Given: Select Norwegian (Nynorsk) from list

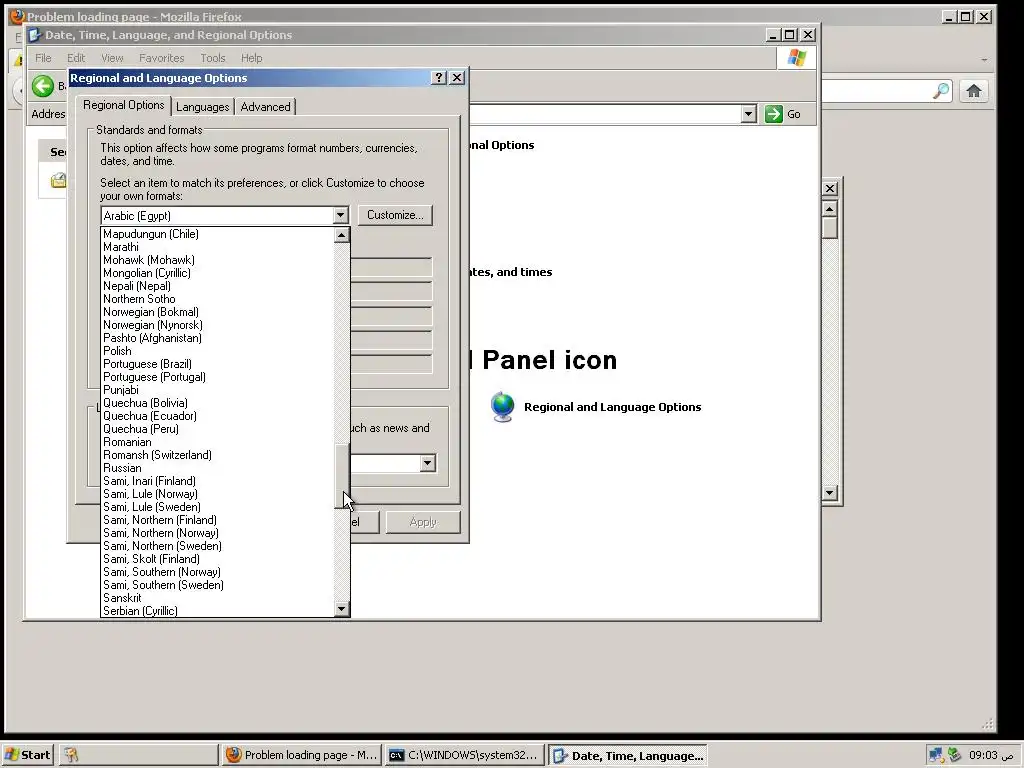Looking at the screenshot, I should click(x=217, y=325).
